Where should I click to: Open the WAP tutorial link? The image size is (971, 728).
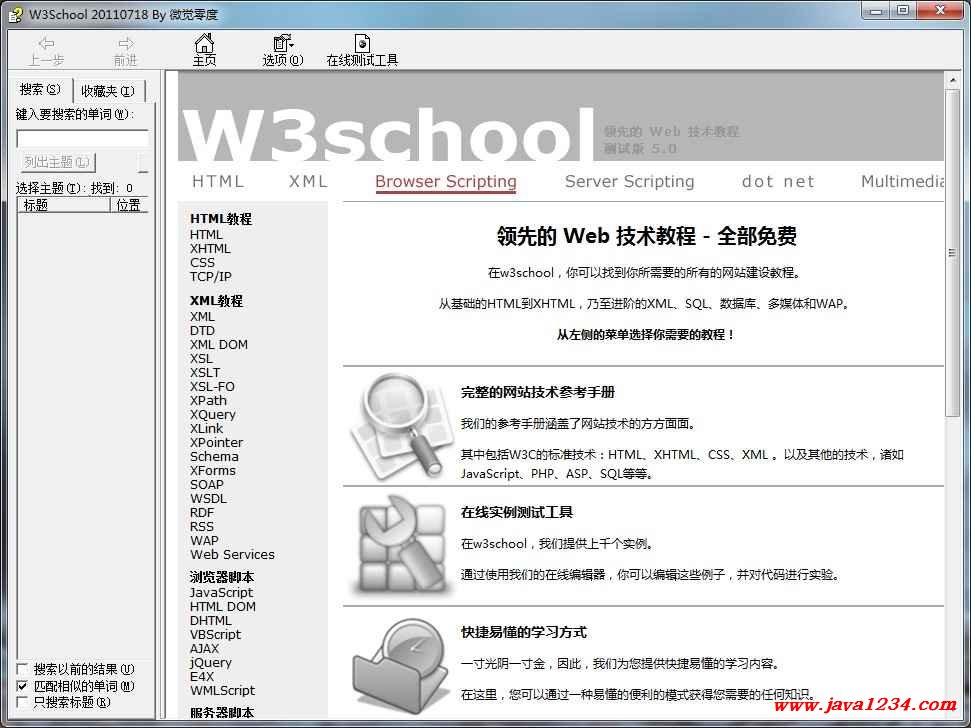(x=204, y=540)
